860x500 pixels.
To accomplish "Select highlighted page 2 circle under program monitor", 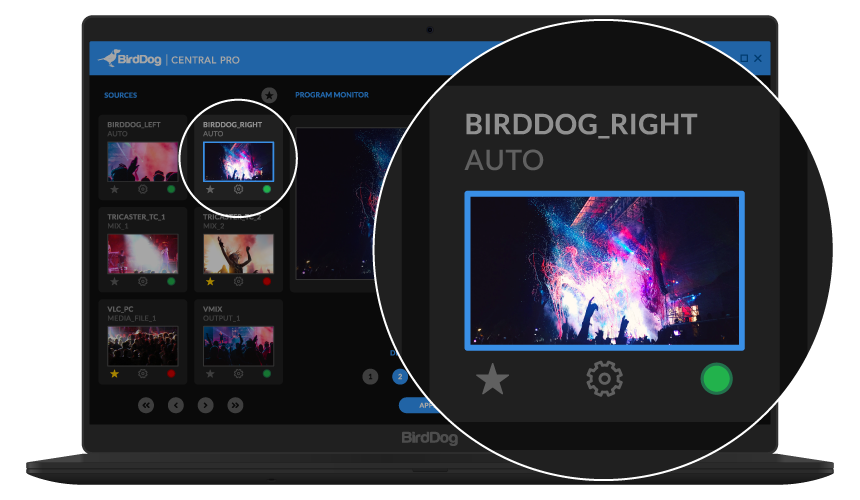I will [x=400, y=377].
